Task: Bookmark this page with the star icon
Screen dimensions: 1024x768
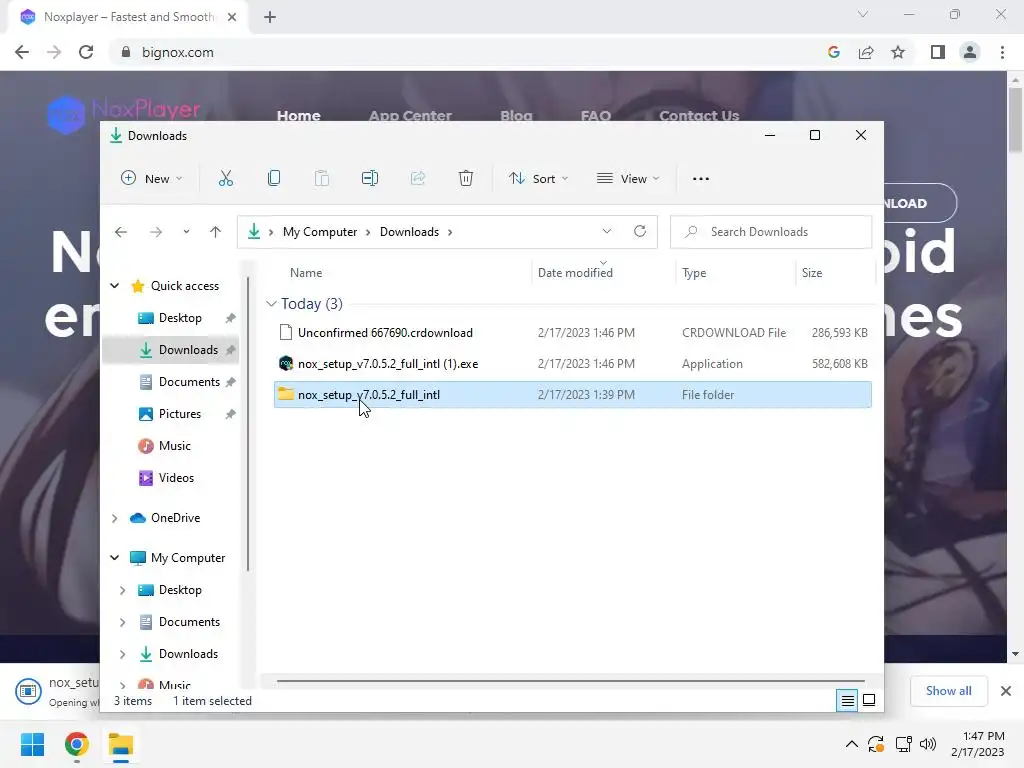Action: point(899,52)
